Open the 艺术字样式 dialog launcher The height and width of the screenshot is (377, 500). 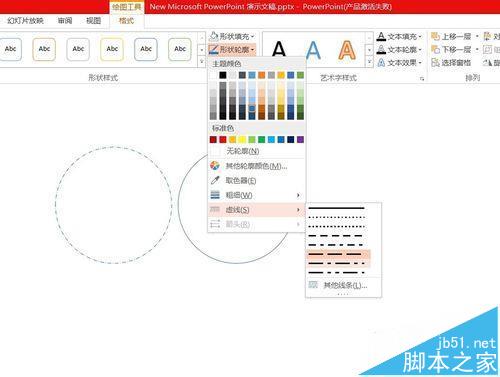[422, 79]
